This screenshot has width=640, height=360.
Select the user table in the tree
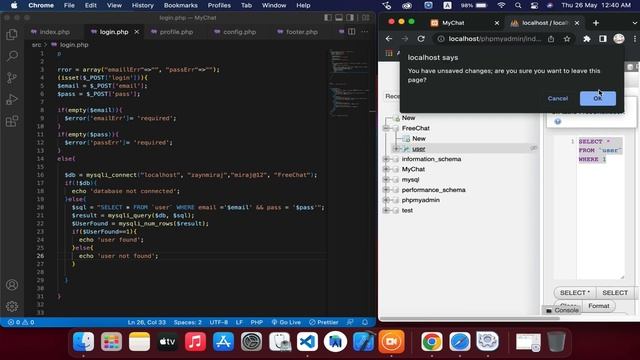pos(418,149)
